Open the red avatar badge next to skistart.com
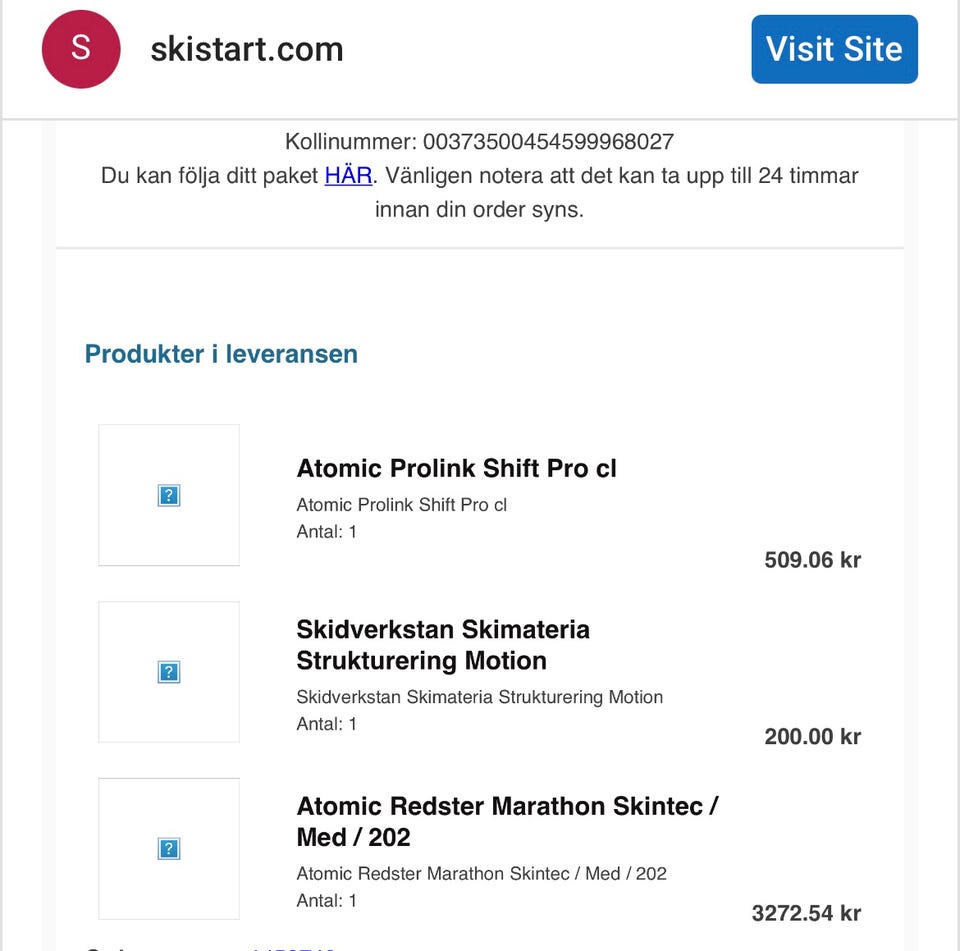 point(80,48)
